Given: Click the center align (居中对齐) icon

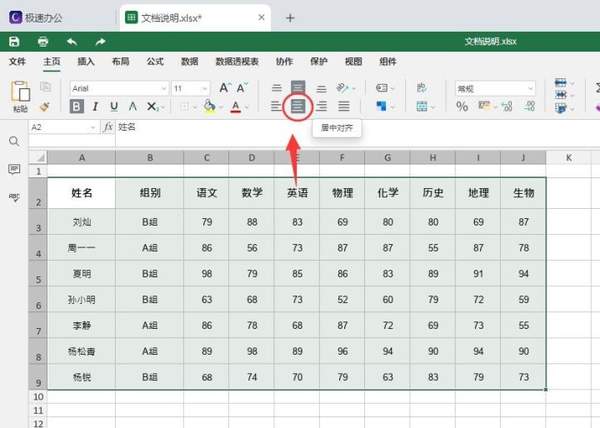Looking at the screenshot, I should click(x=297, y=106).
